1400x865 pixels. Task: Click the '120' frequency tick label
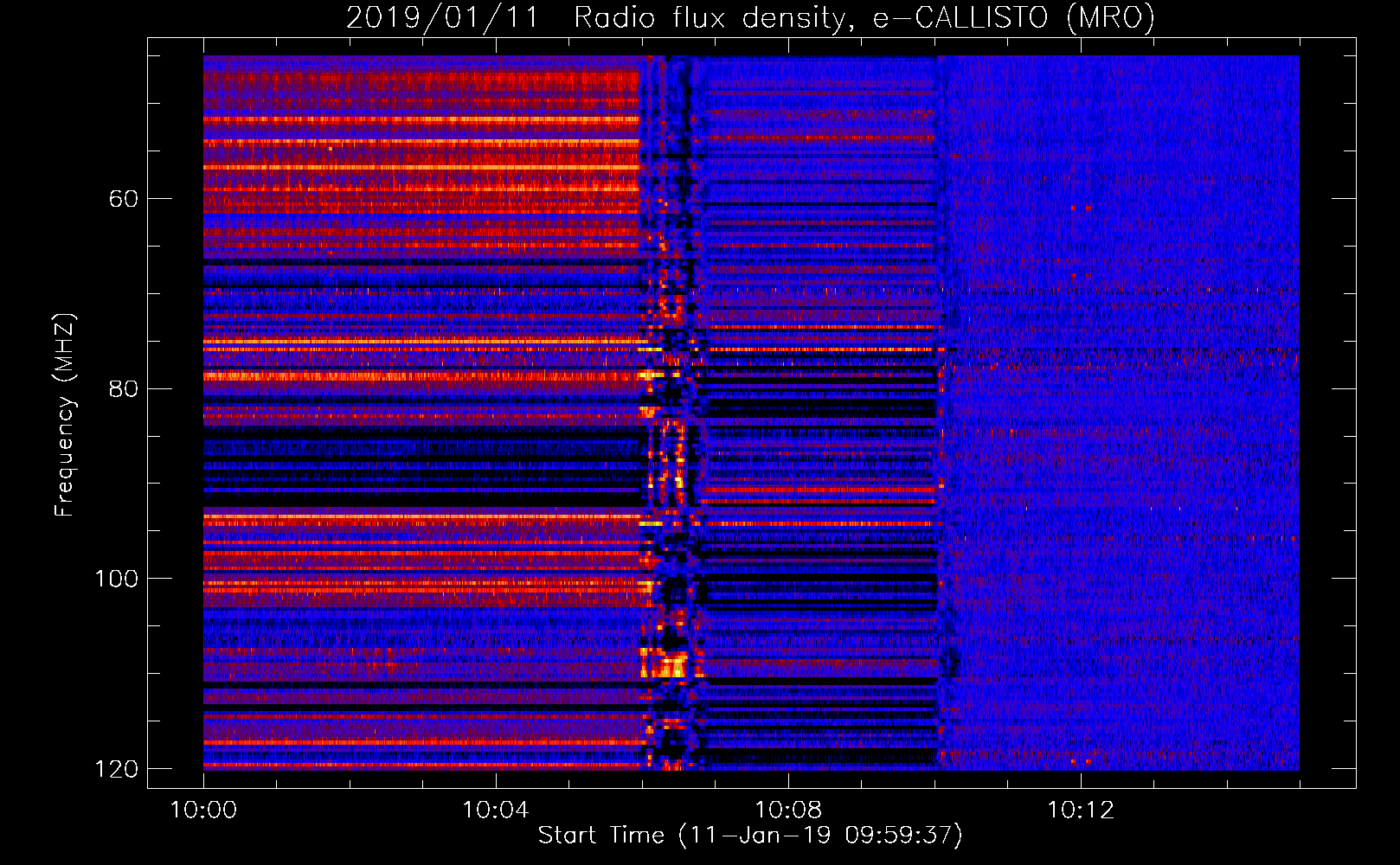coord(117,769)
